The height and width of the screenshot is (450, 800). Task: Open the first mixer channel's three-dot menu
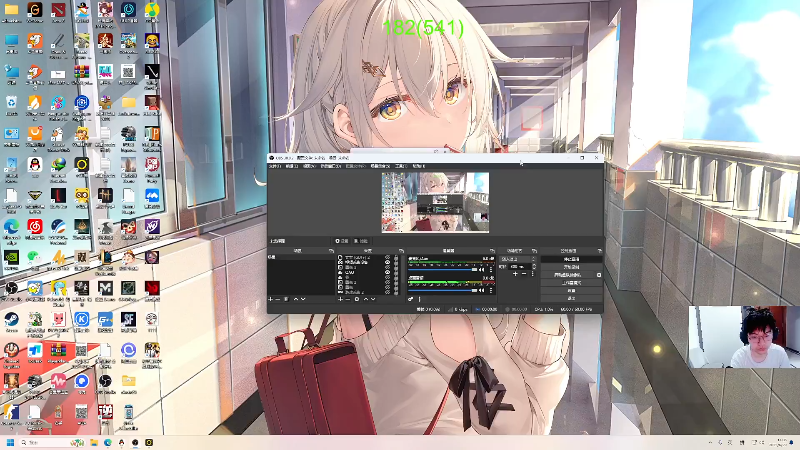click(x=491, y=269)
